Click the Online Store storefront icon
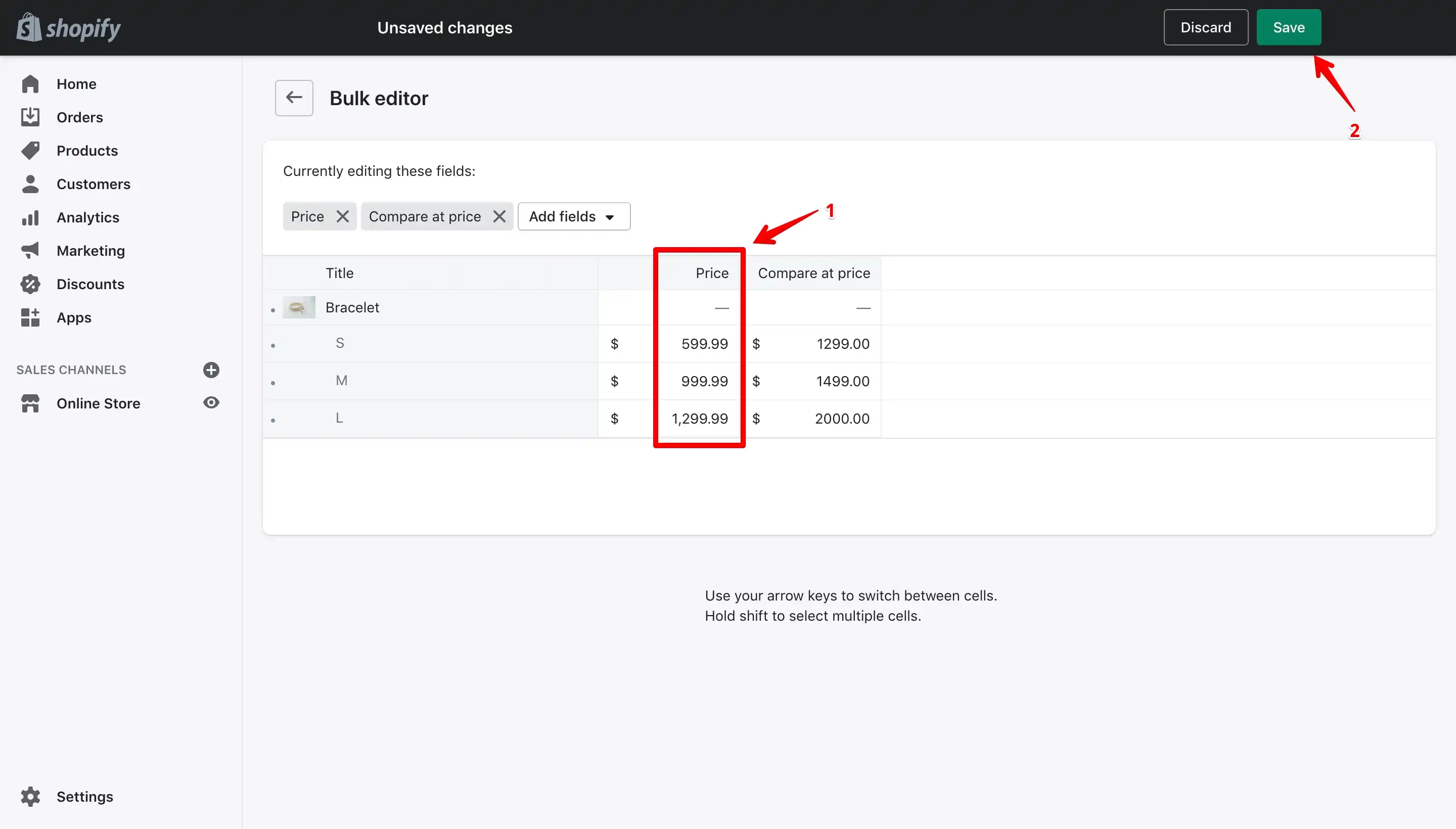The width and height of the screenshot is (1456, 829). tap(30, 403)
